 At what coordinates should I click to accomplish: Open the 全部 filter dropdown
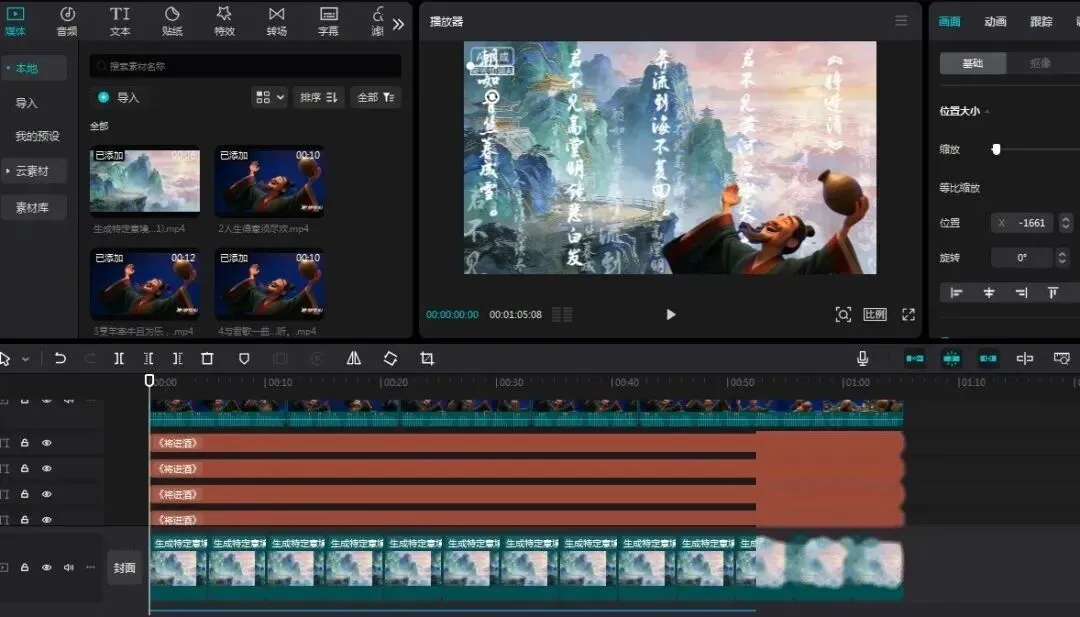375,97
